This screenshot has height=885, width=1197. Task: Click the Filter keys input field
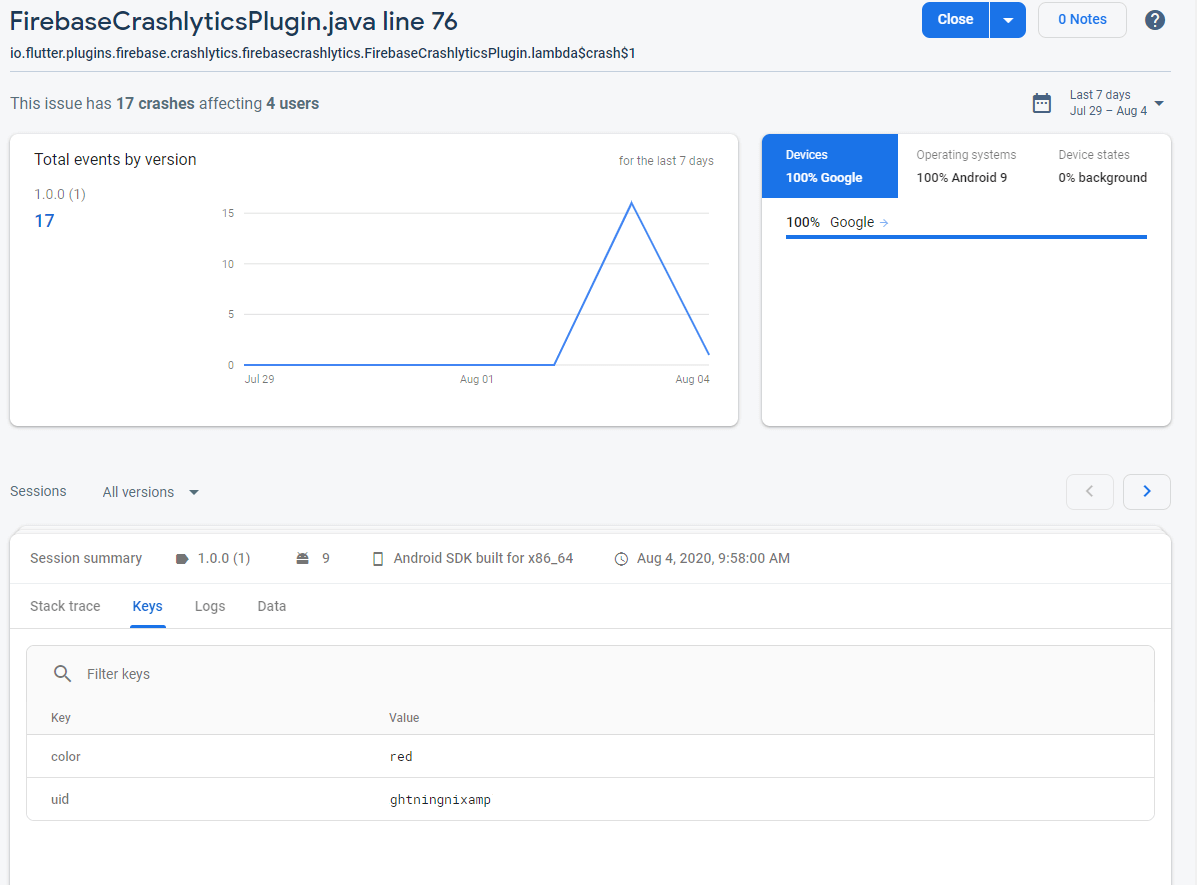pos(589,673)
